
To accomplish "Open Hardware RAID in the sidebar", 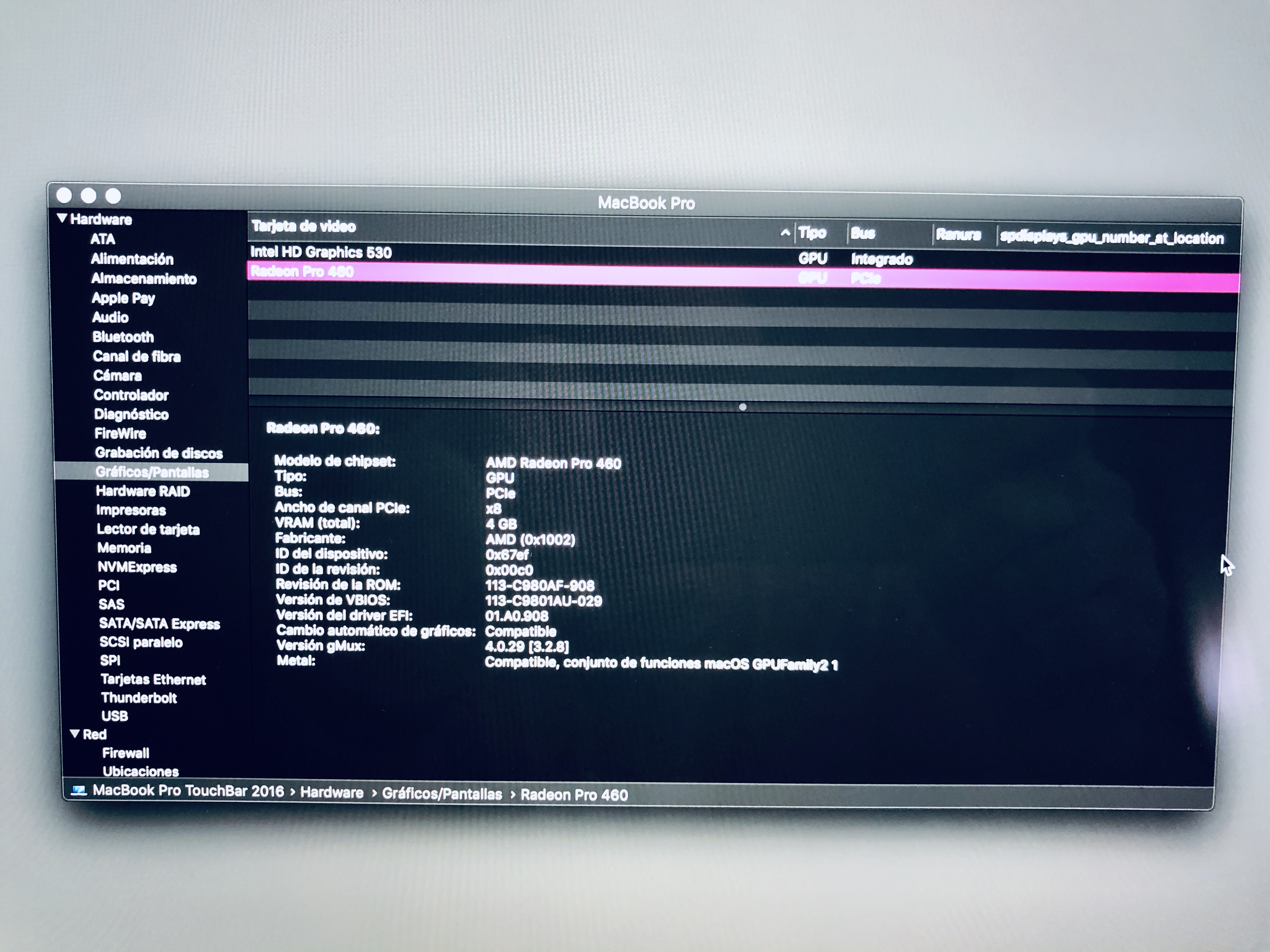I will point(143,491).
